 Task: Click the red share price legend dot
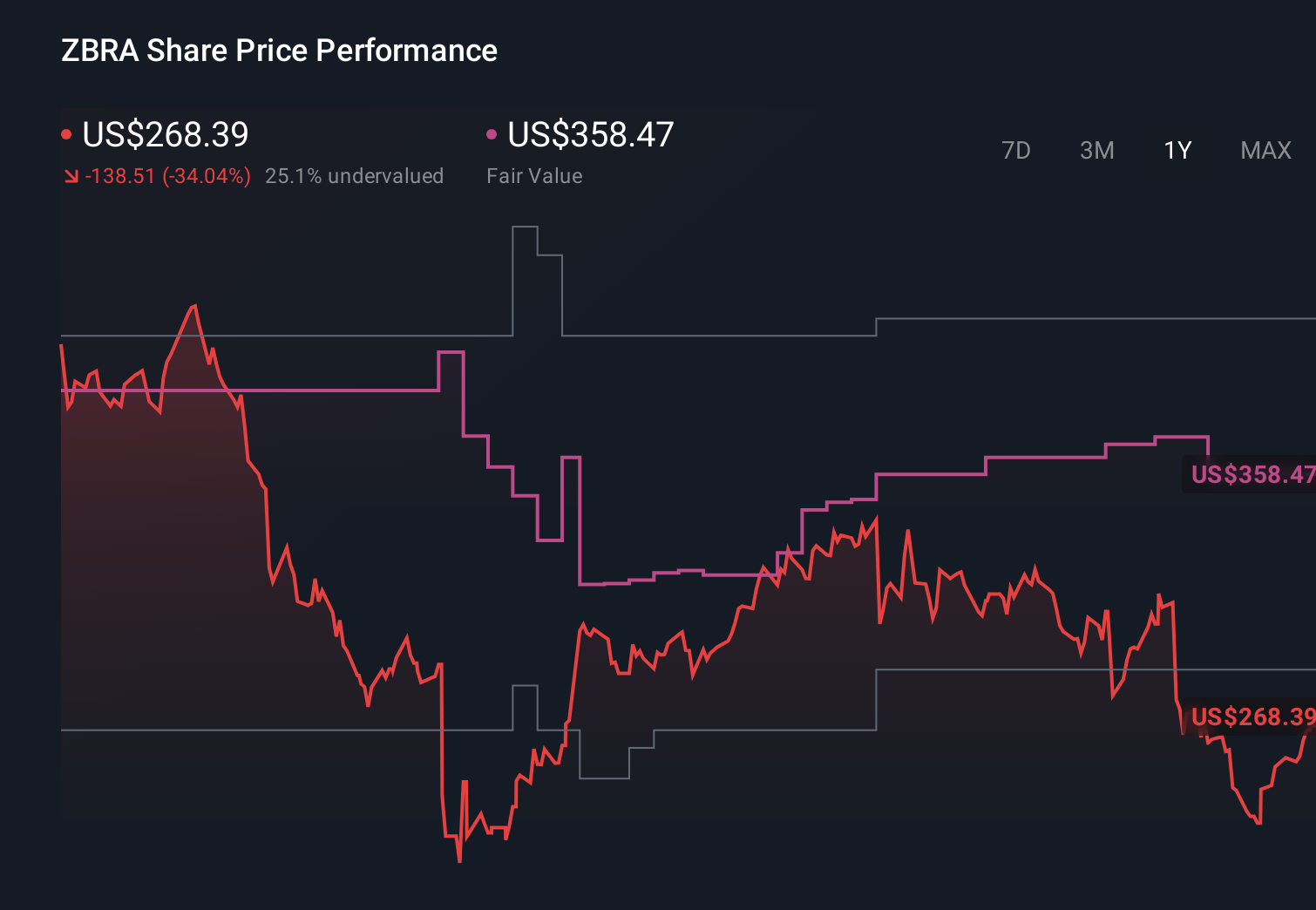coord(66,133)
